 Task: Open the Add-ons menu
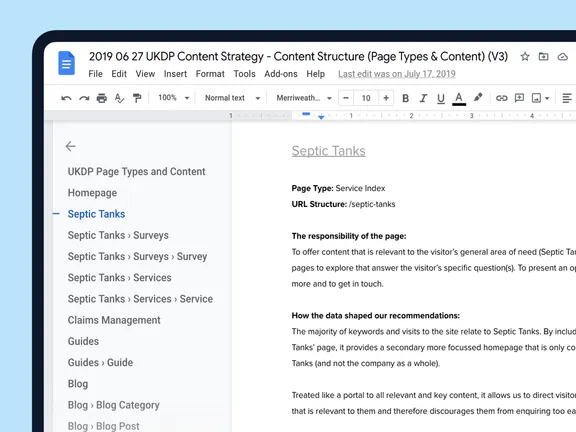[x=281, y=74]
